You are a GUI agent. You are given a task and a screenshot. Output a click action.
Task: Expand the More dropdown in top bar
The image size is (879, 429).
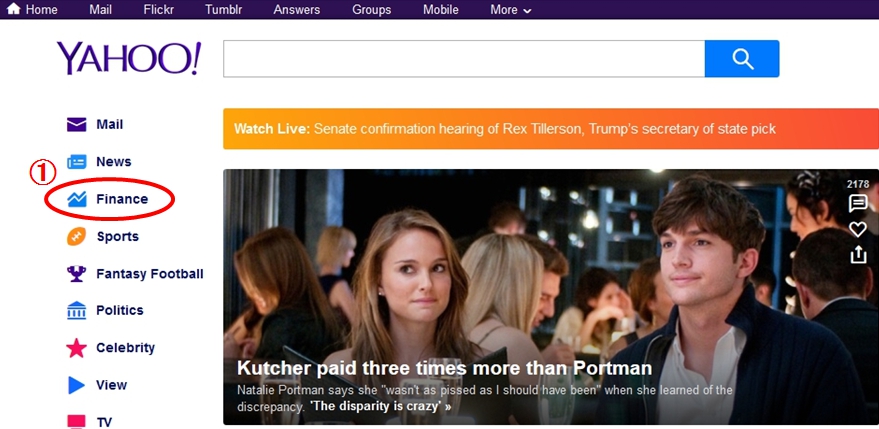click(510, 10)
